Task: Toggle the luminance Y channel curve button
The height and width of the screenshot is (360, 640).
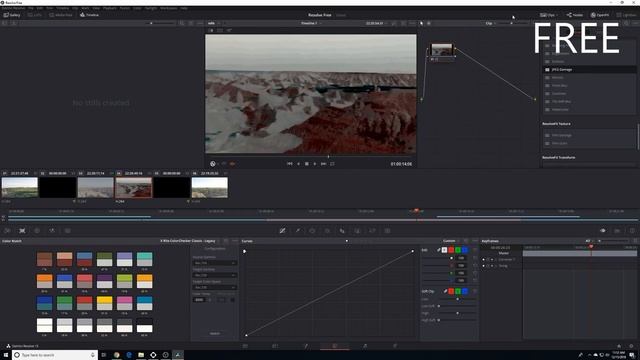Action: (444, 250)
